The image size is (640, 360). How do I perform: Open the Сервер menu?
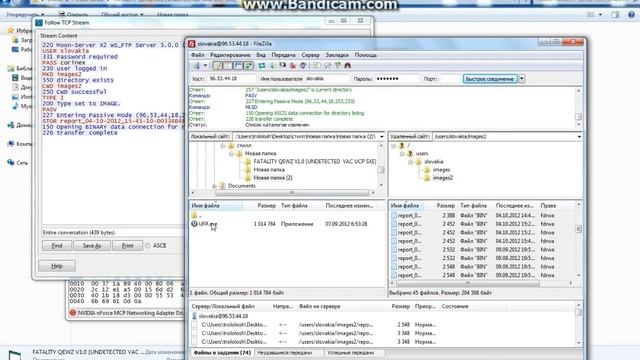click(x=311, y=55)
